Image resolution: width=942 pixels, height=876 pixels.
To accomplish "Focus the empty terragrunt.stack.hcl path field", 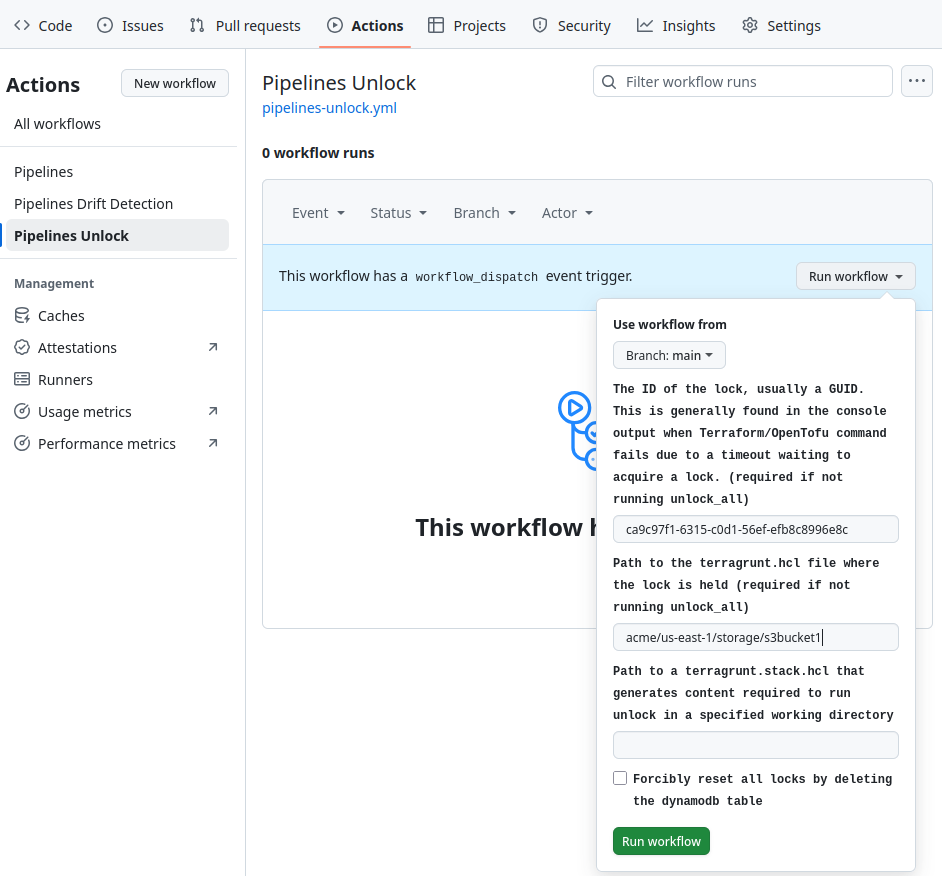I will click(755, 745).
